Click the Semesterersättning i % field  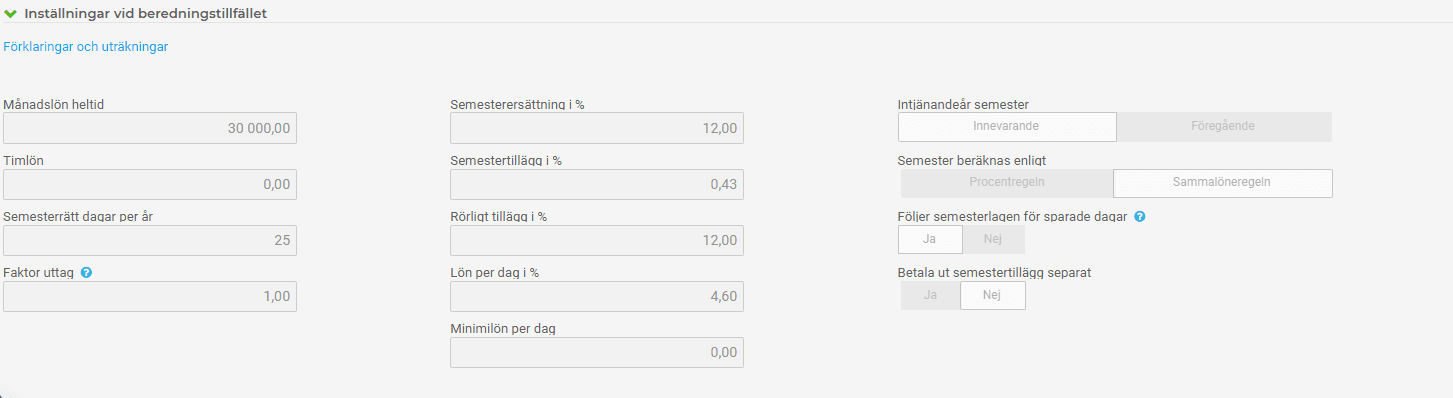click(597, 128)
